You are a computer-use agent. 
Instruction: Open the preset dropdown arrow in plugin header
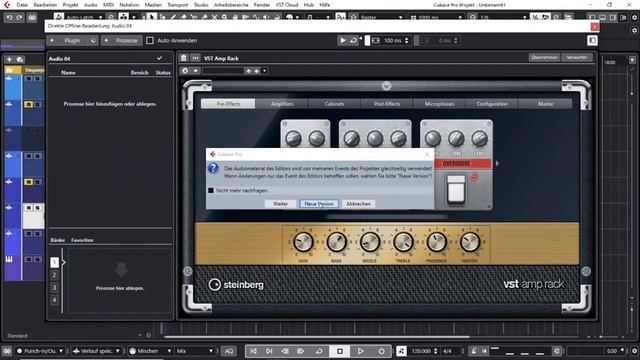click(264, 71)
